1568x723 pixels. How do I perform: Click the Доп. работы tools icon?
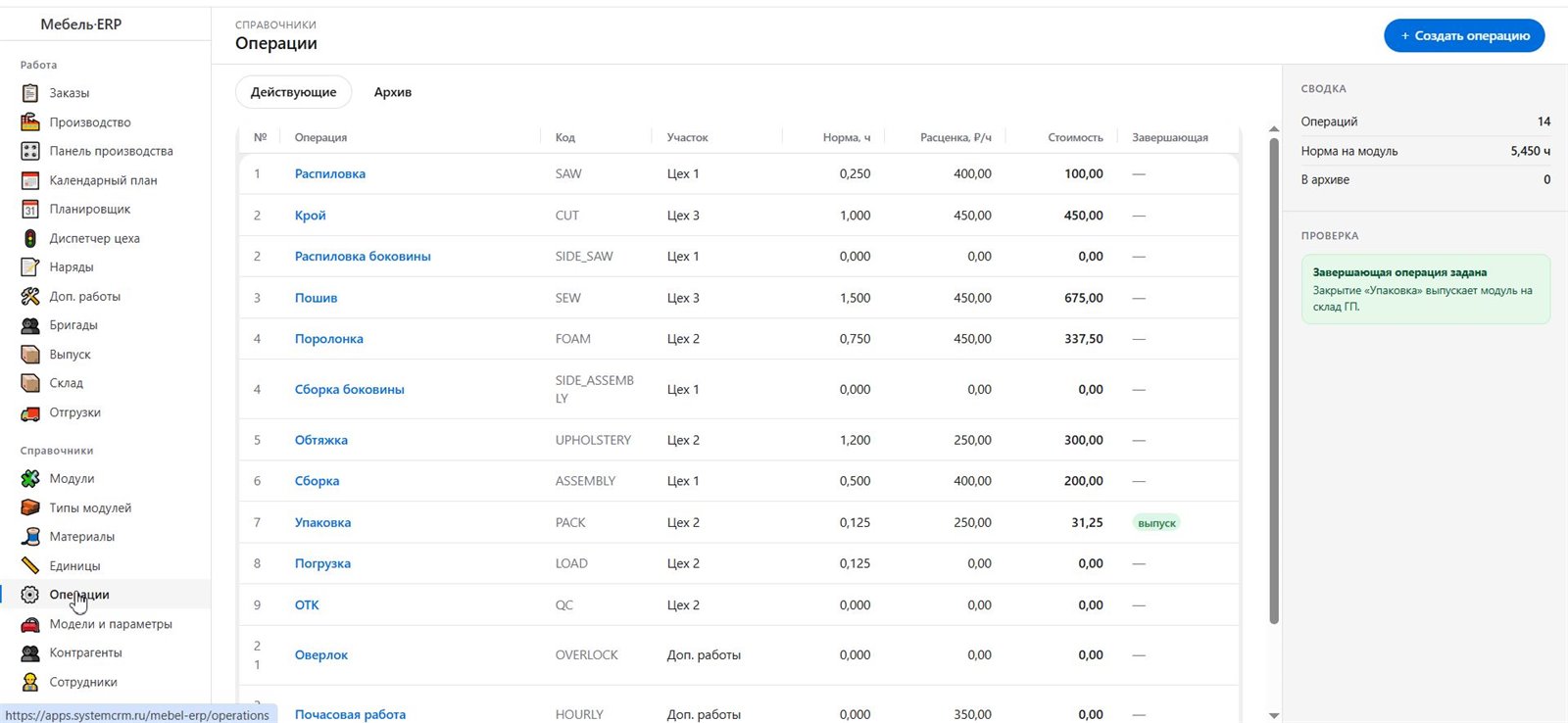click(x=30, y=296)
